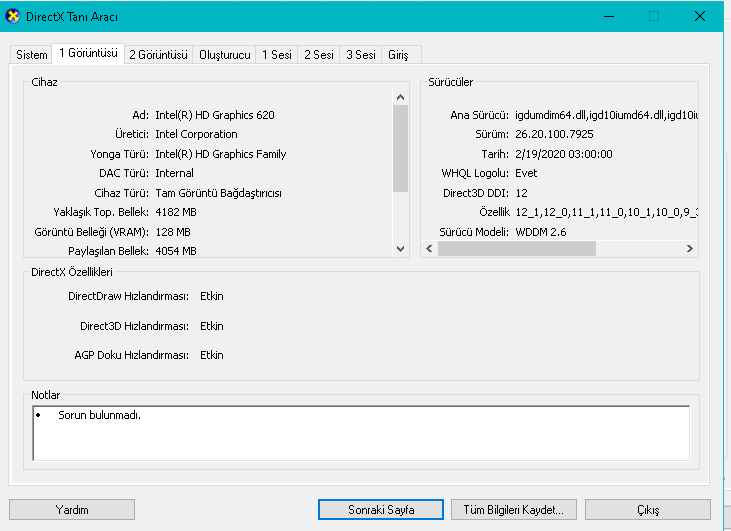This screenshot has width=731, height=531.
Task: Click device type 'Tam Görüntü Bağdaştırıcısı'
Action: pos(218,193)
